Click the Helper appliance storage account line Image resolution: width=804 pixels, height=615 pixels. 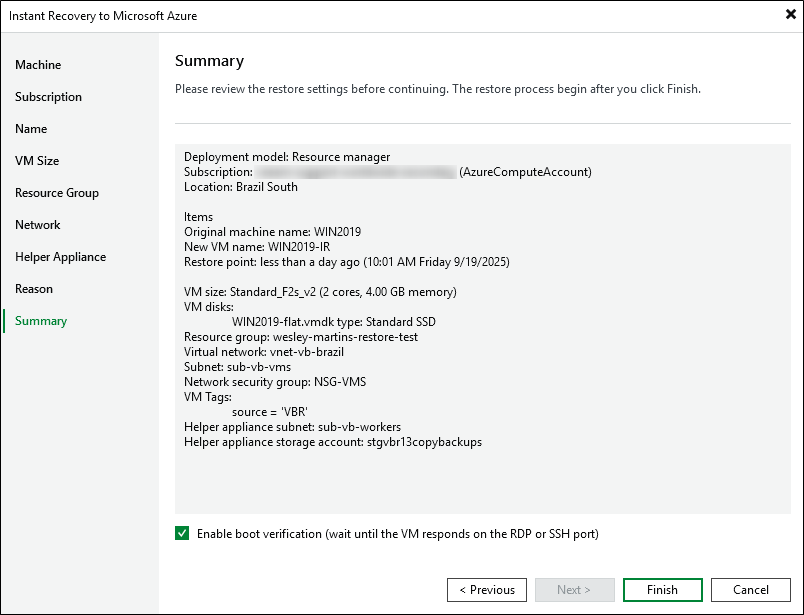click(332, 442)
